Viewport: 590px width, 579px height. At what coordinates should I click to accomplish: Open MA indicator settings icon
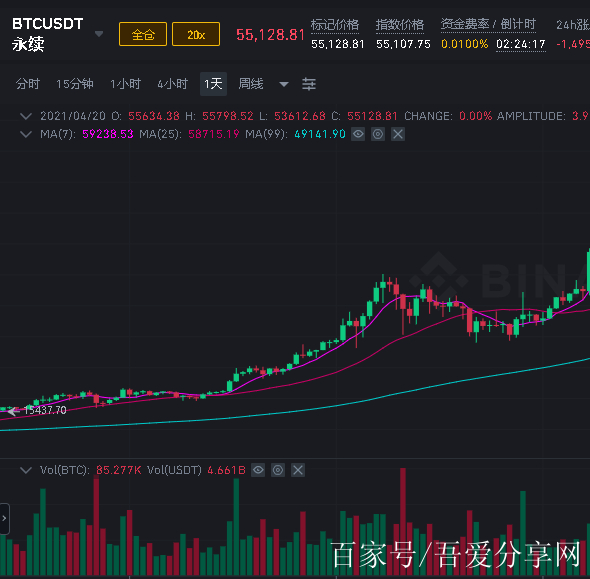point(378,134)
